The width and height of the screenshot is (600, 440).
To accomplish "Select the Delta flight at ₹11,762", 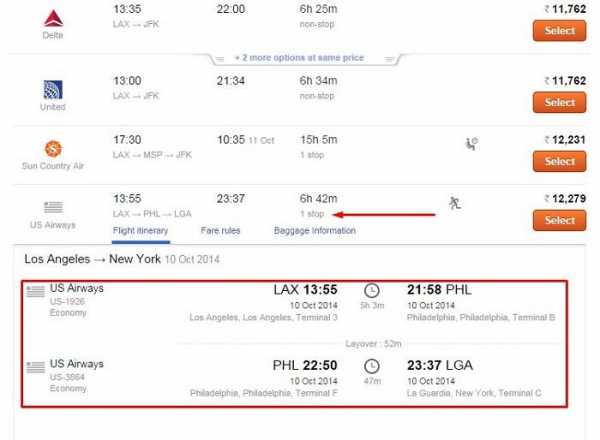I will point(559,31).
